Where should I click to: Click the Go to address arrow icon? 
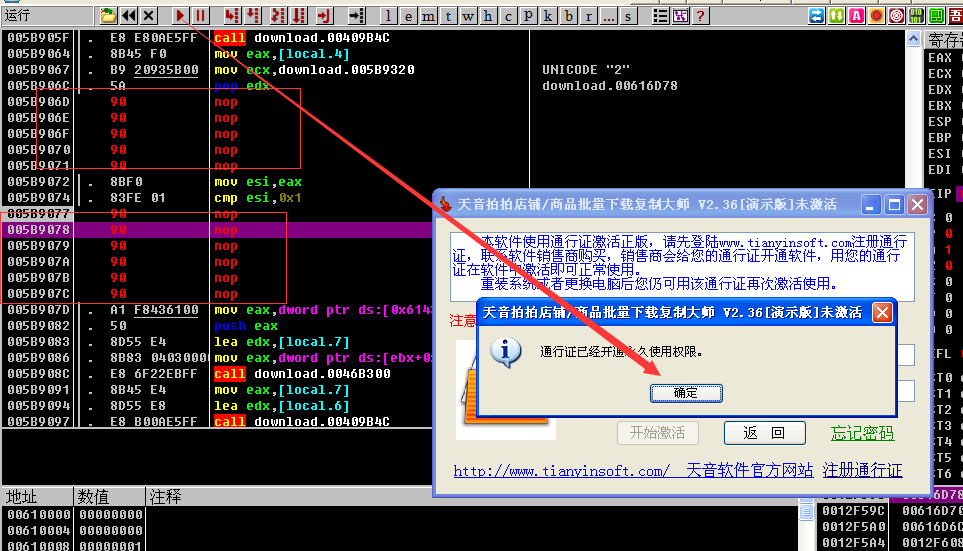tap(353, 16)
